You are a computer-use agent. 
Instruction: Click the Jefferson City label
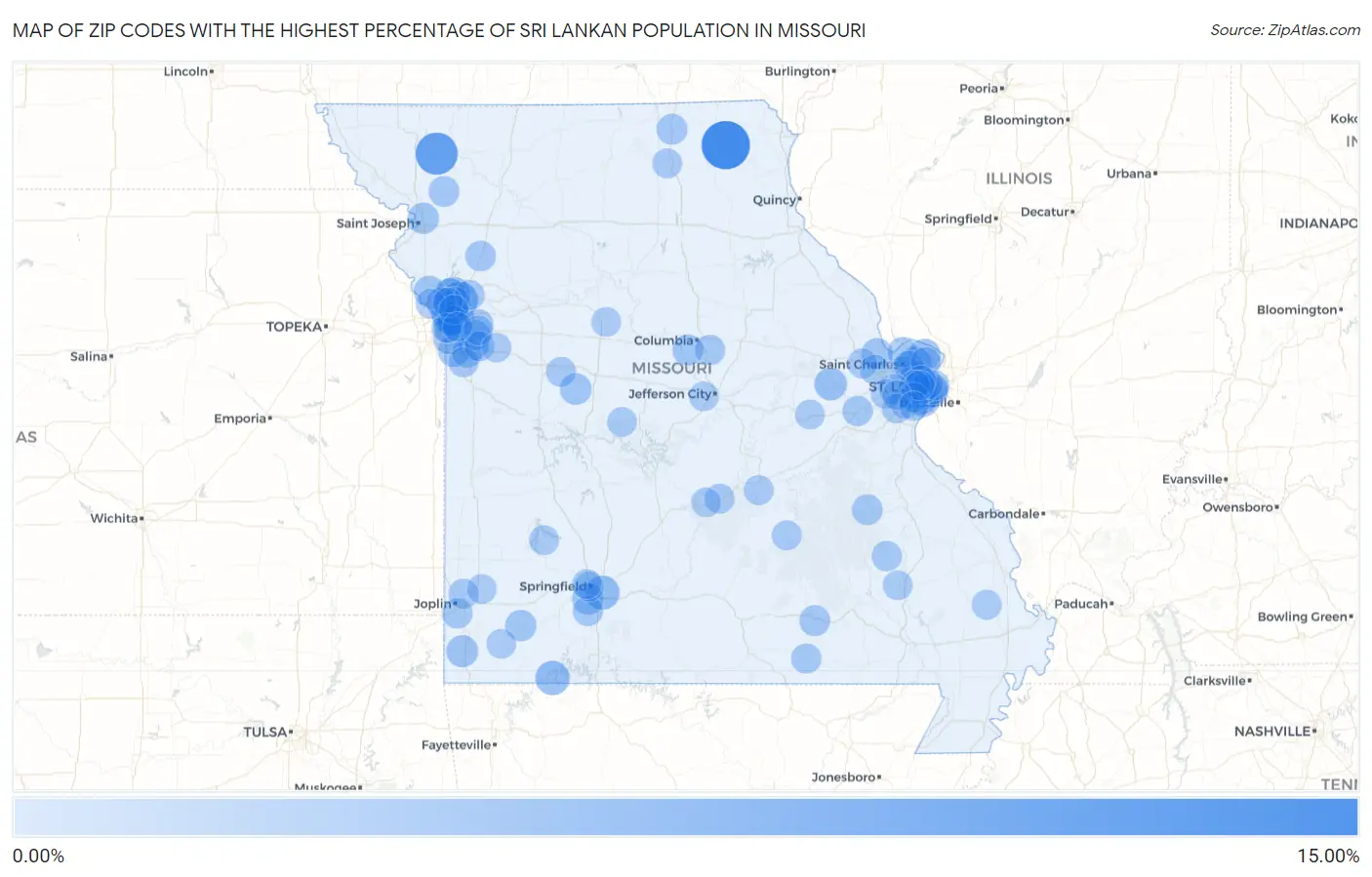[x=670, y=394]
